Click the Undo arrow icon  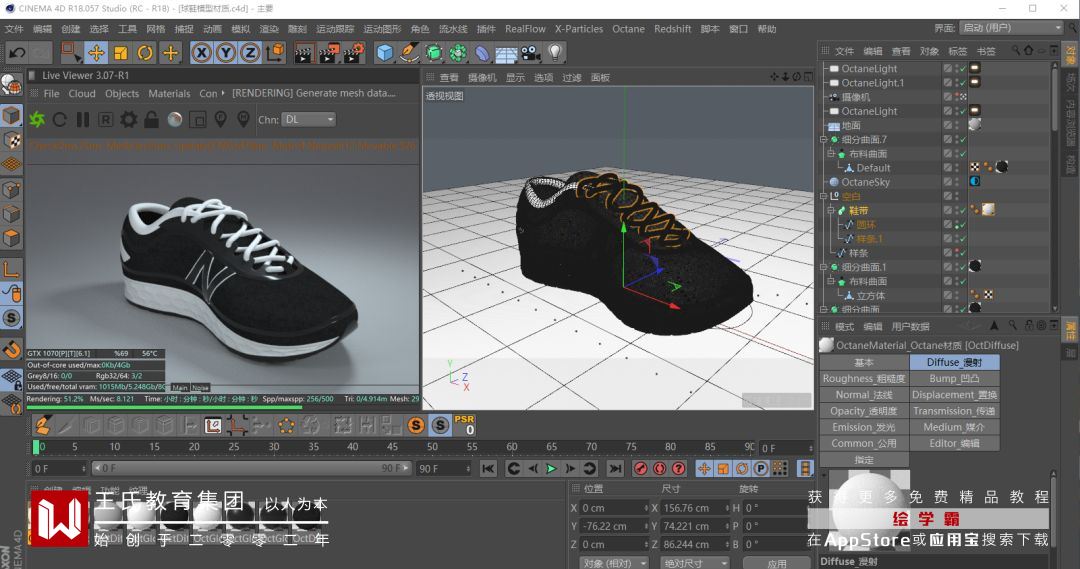tap(17, 53)
